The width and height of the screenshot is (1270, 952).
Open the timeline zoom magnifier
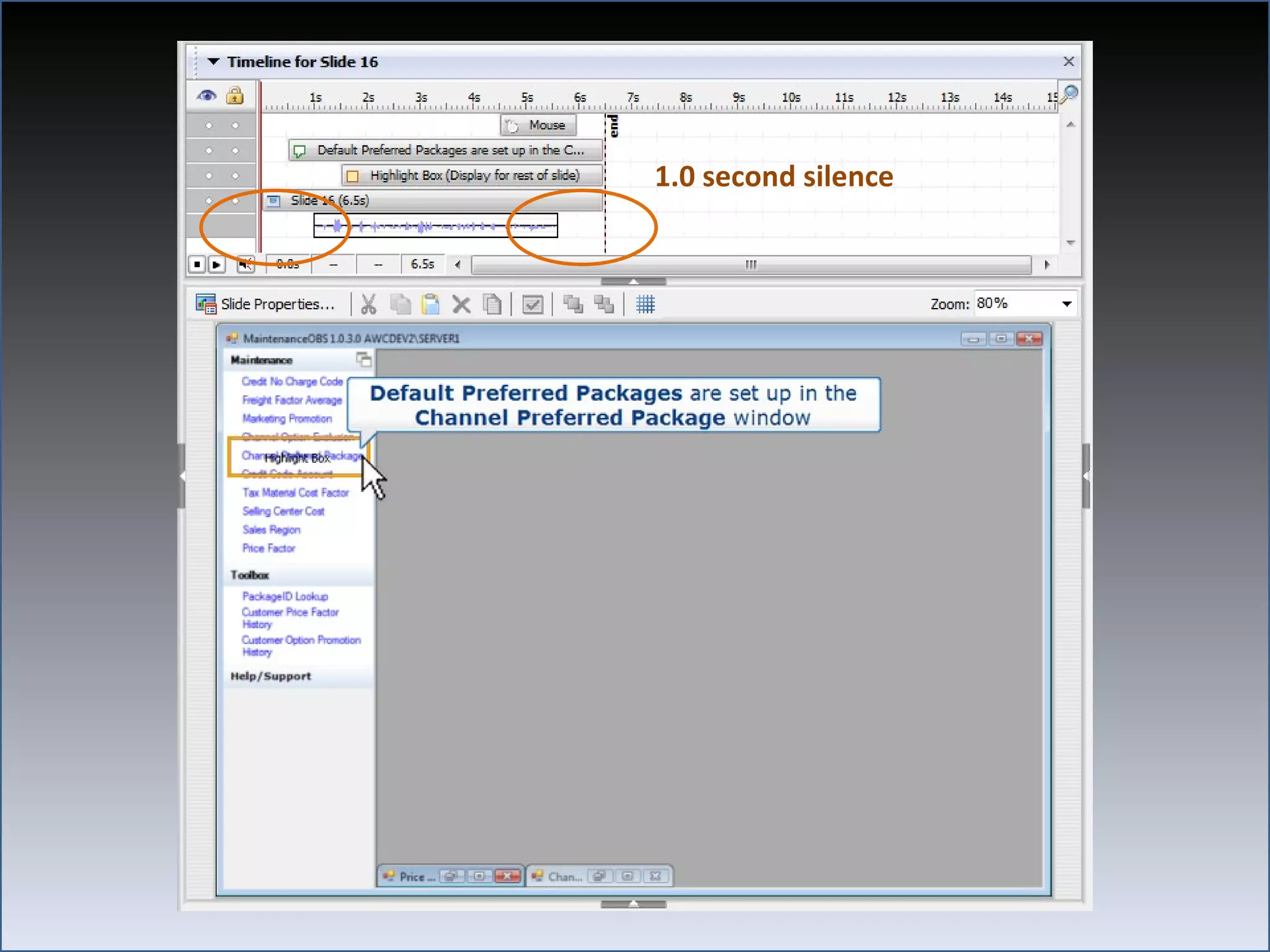tap(1069, 95)
